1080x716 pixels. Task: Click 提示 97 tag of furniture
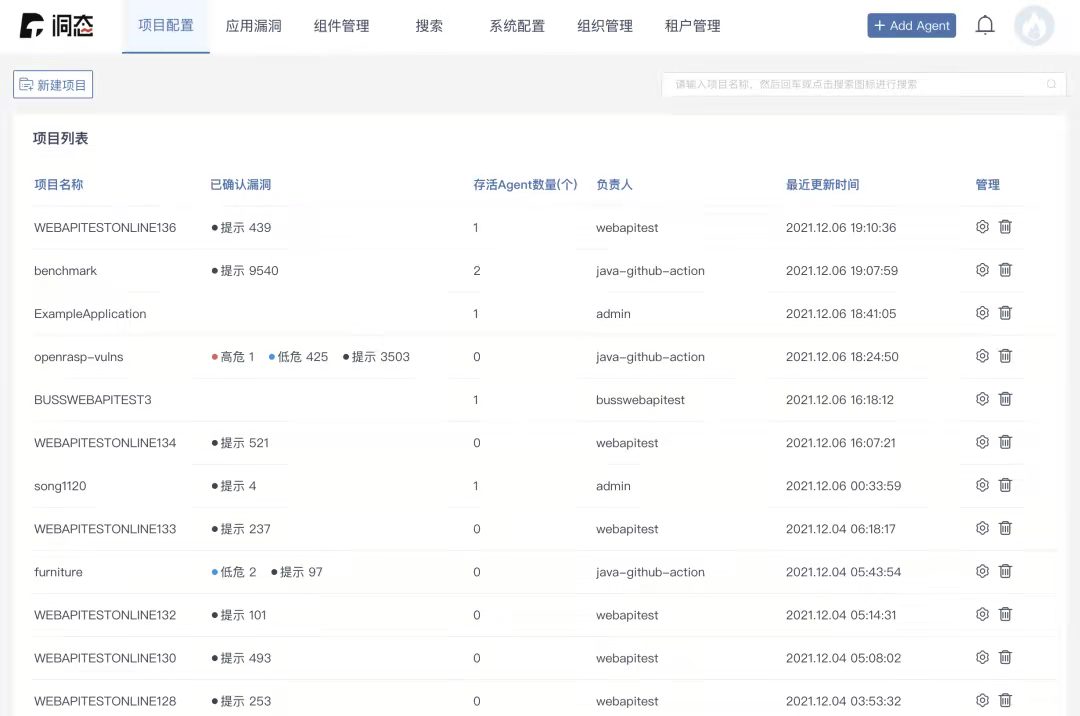pos(297,571)
